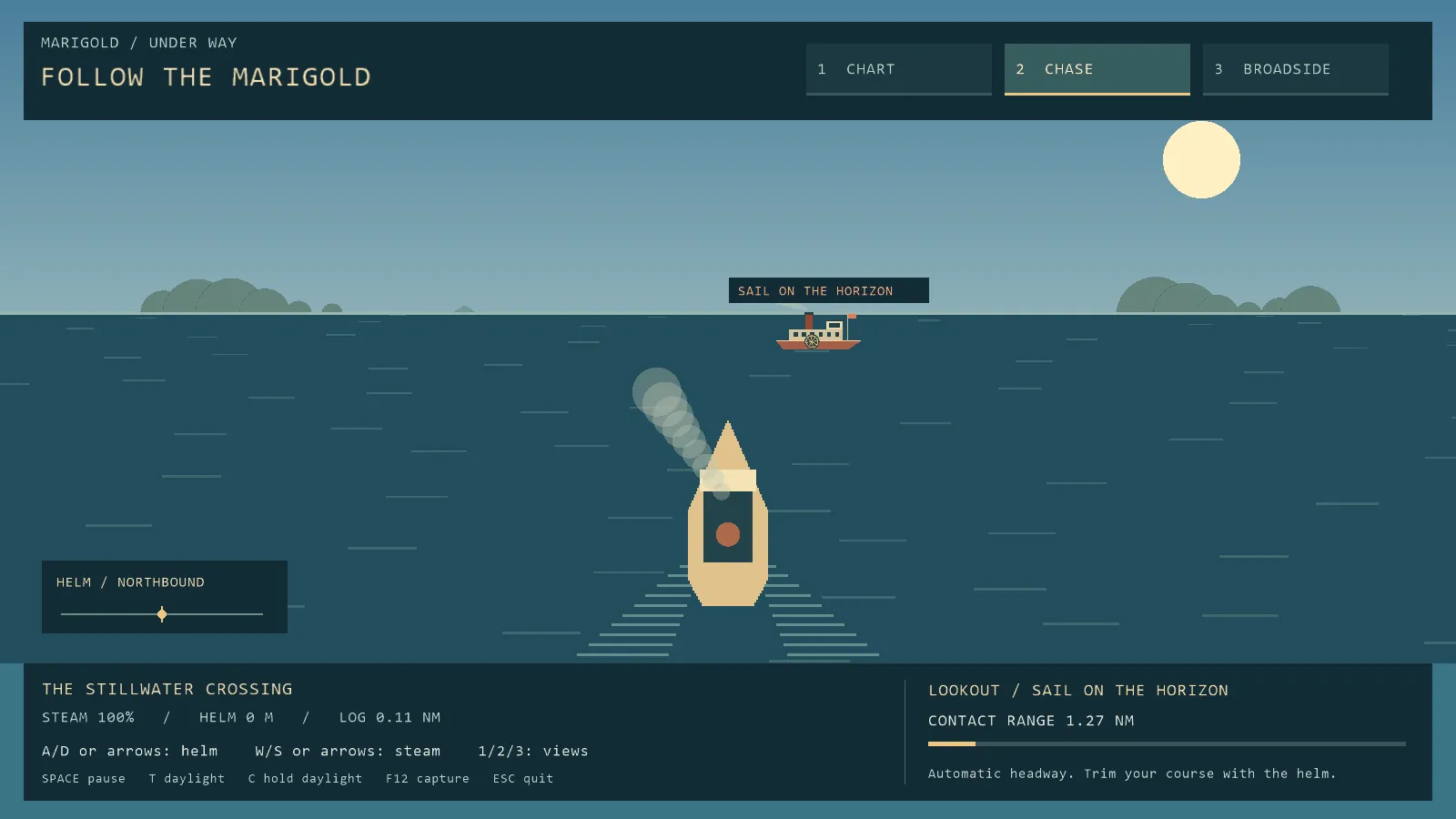Click 'A/D or arrows: helm' hint
The height and width of the screenshot is (819, 1456).
click(130, 751)
